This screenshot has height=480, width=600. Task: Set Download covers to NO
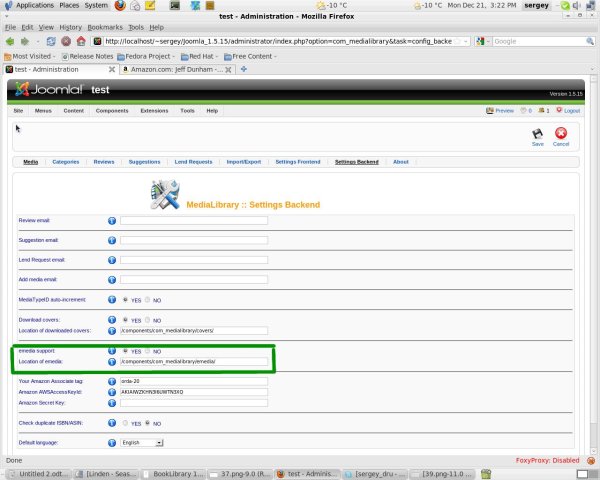(147, 320)
